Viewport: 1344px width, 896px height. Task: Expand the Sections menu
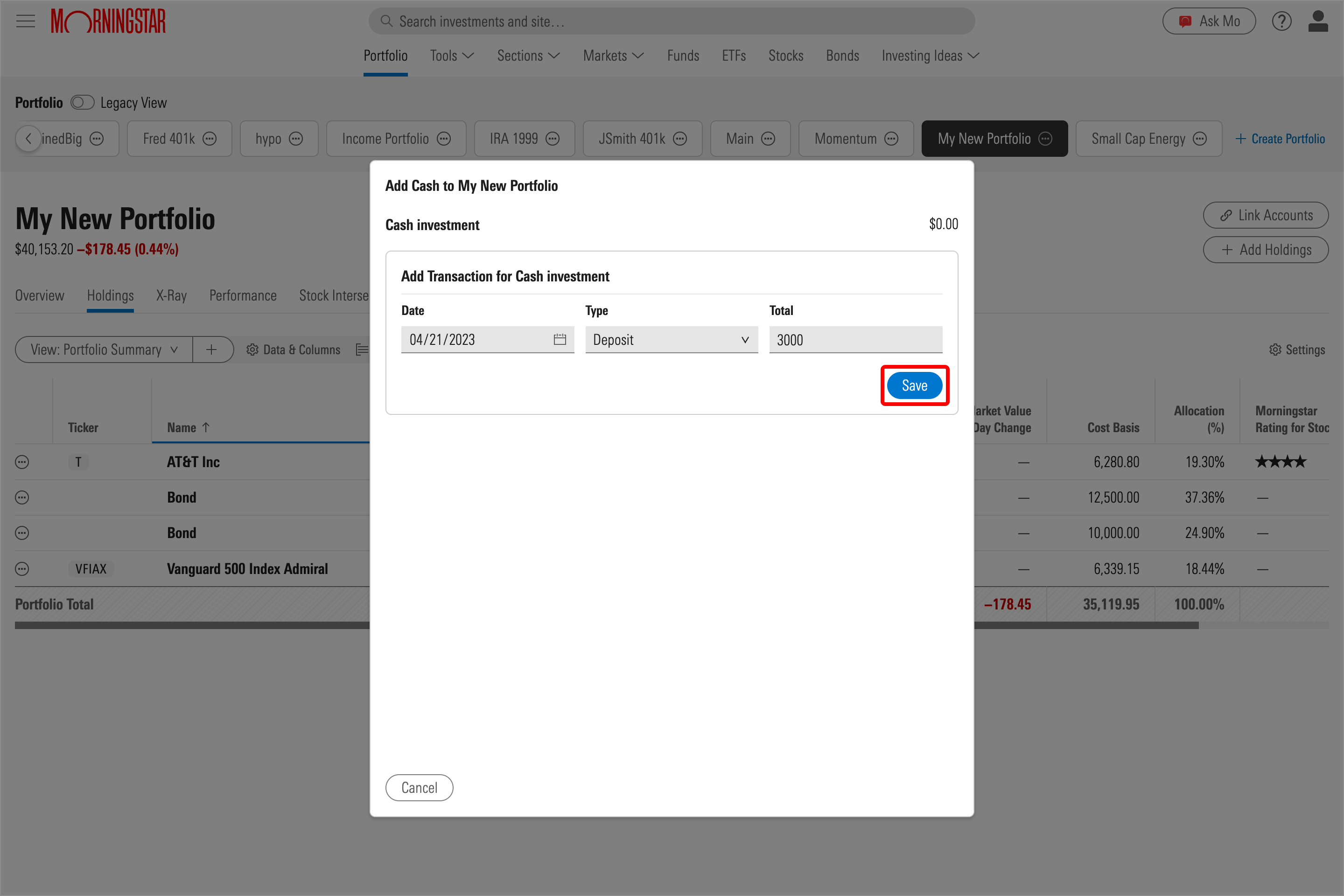tap(529, 56)
